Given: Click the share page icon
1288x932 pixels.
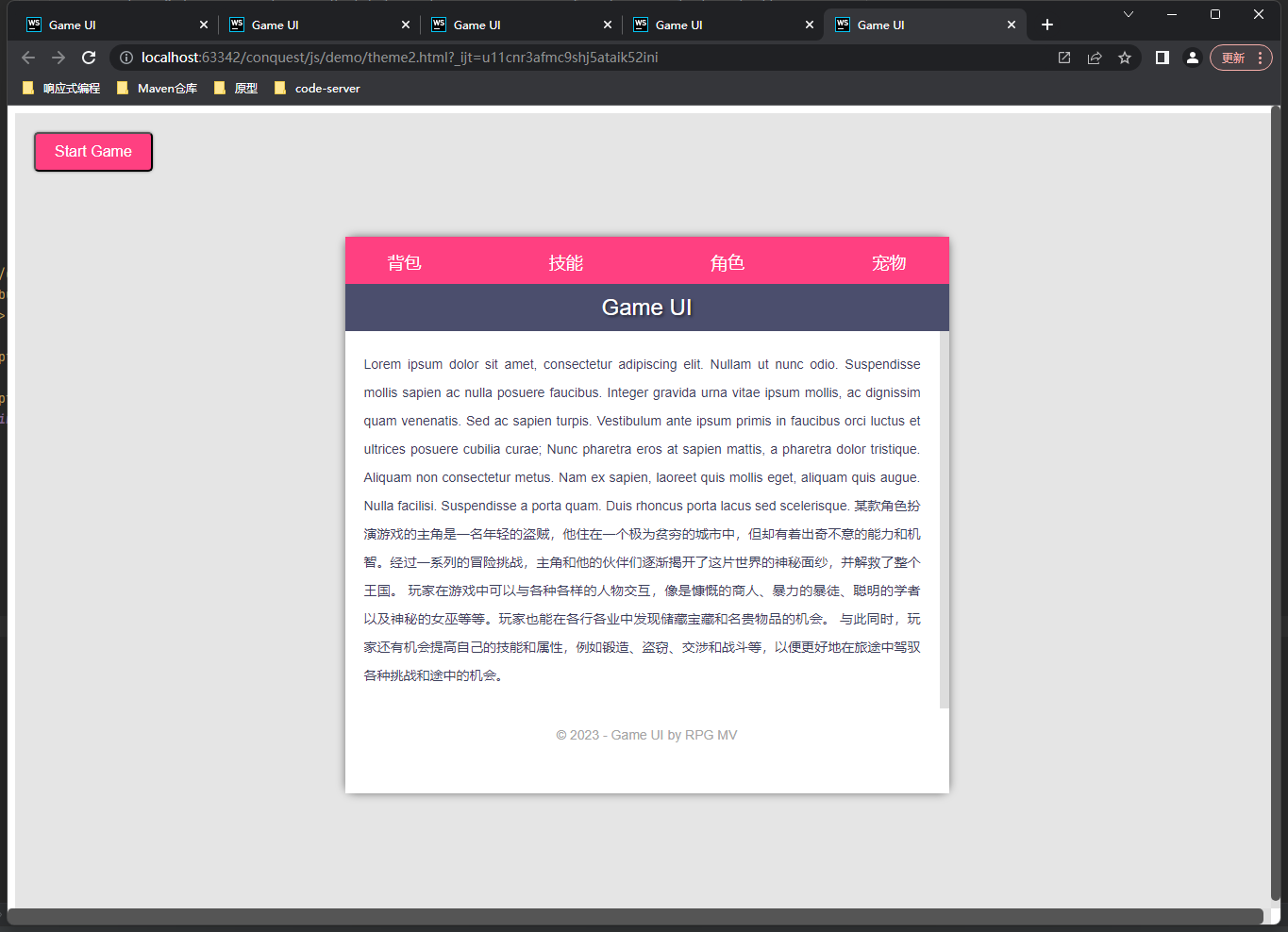Looking at the screenshot, I should (x=1095, y=58).
